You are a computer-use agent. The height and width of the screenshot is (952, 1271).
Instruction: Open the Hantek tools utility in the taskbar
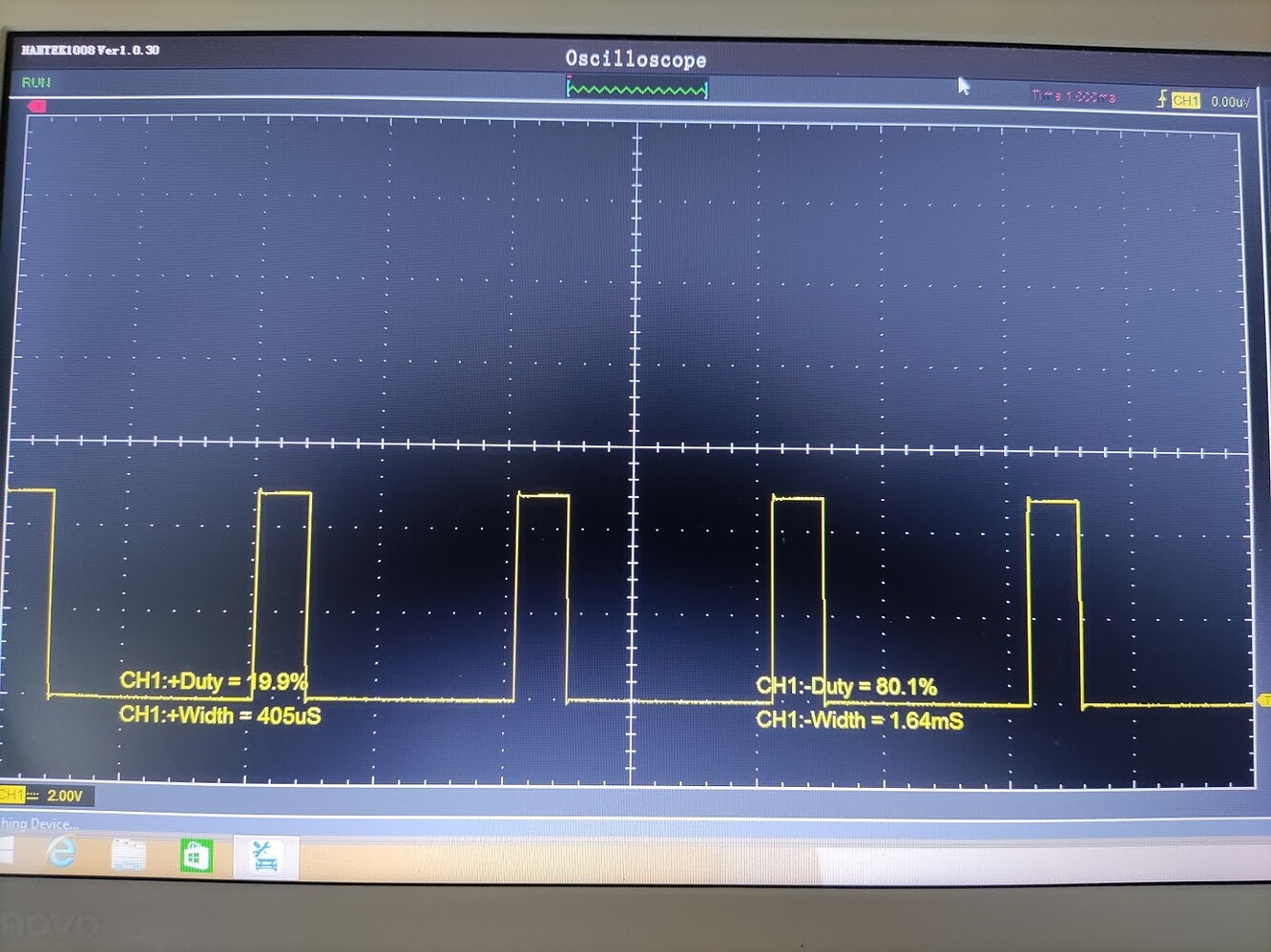[x=264, y=855]
